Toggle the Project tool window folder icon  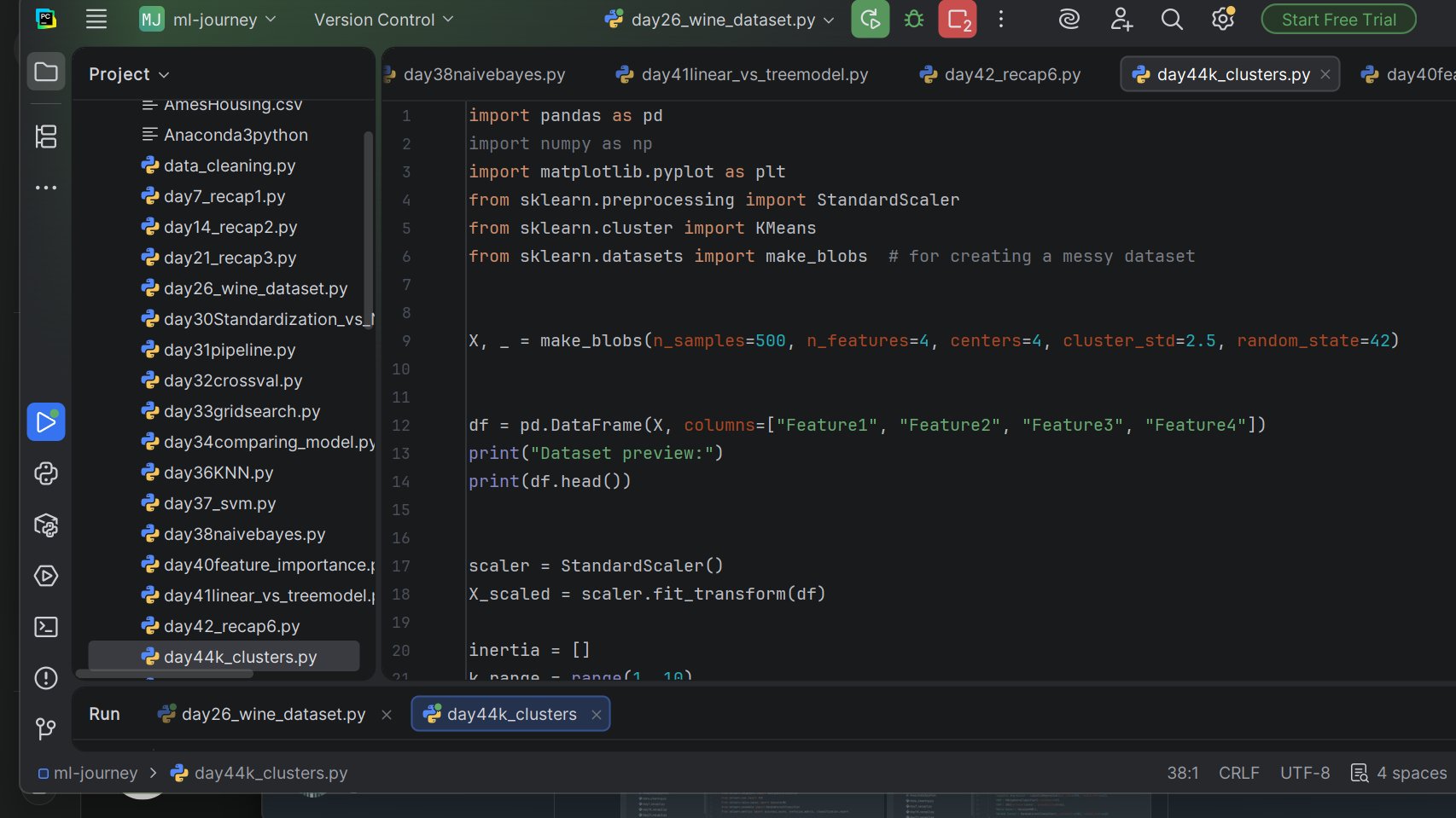tap(46, 73)
